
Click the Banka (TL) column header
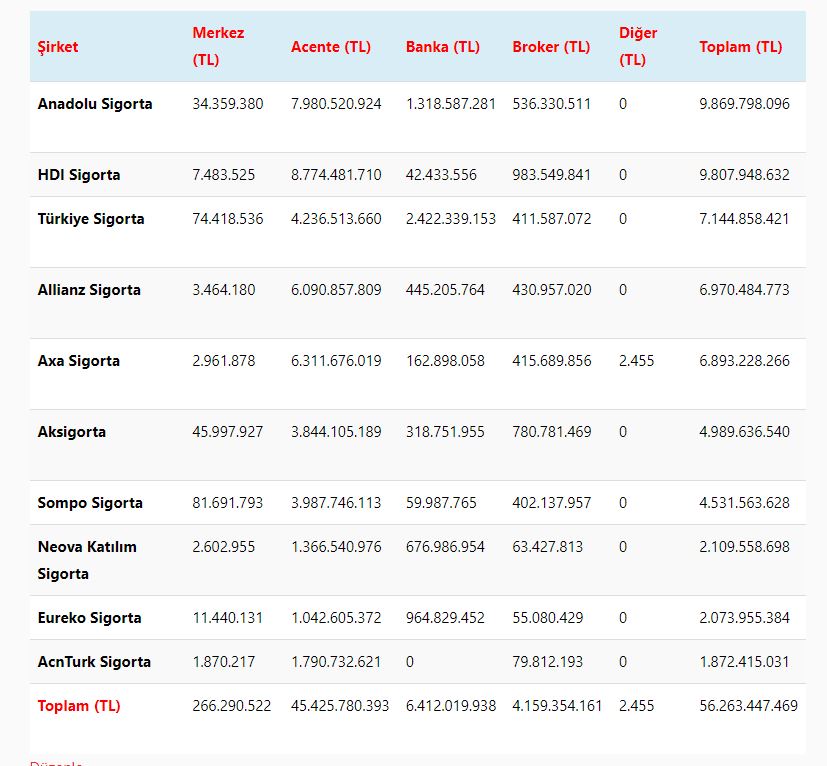pyautogui.click(x=442, y=47)
